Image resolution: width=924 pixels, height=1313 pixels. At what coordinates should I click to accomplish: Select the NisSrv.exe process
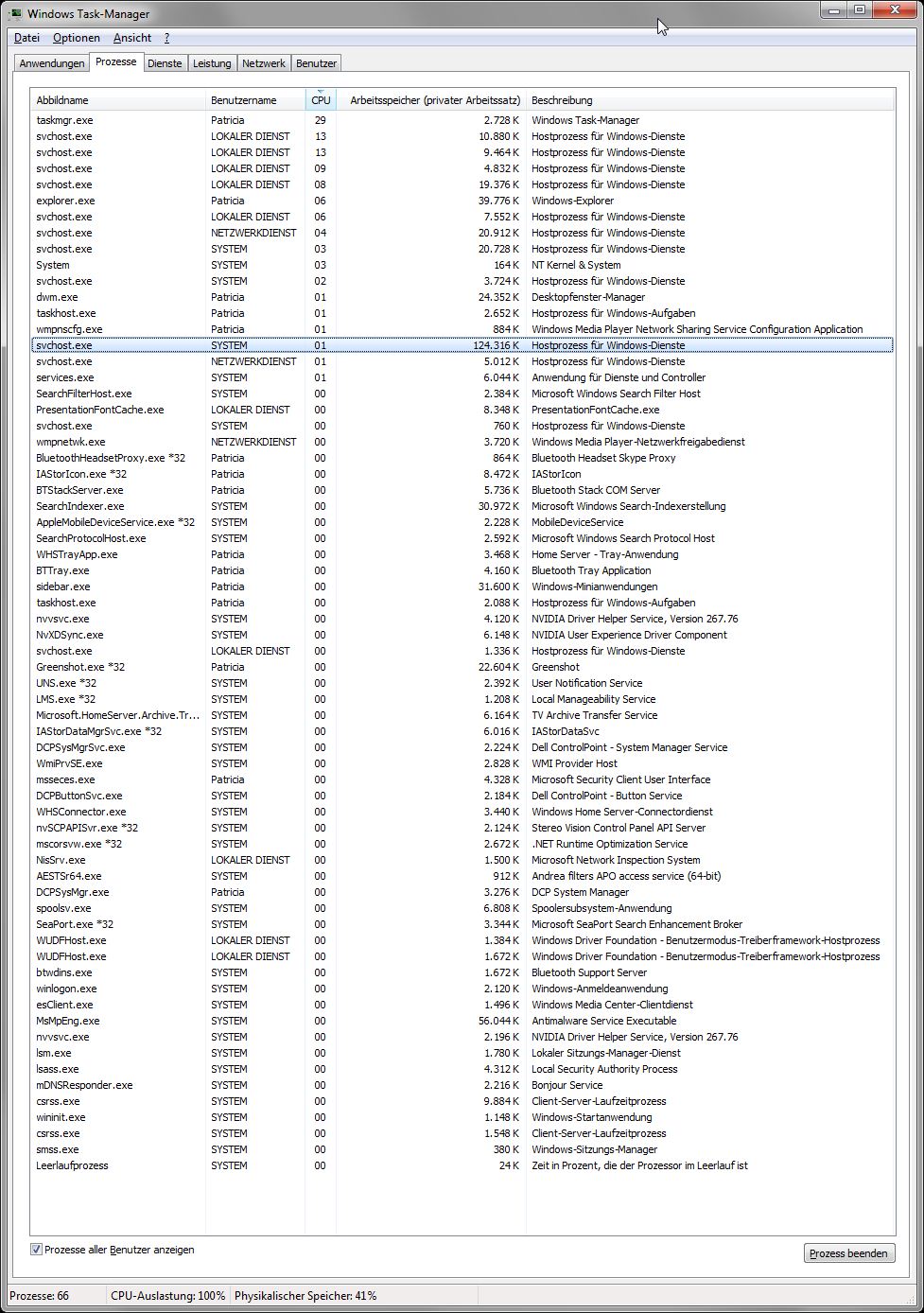(x=462, y=860)
